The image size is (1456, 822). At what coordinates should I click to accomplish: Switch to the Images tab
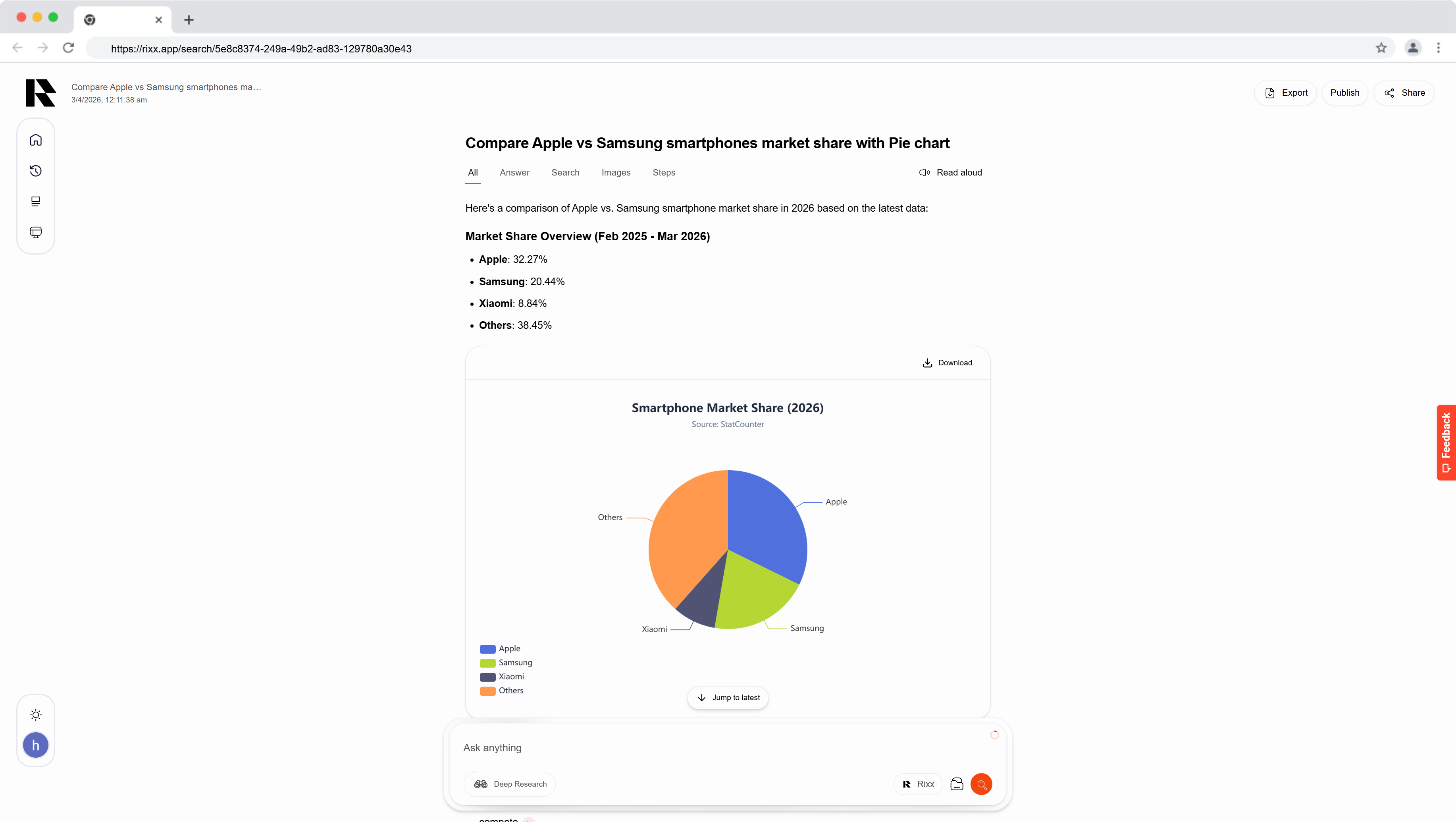point(616,172)
